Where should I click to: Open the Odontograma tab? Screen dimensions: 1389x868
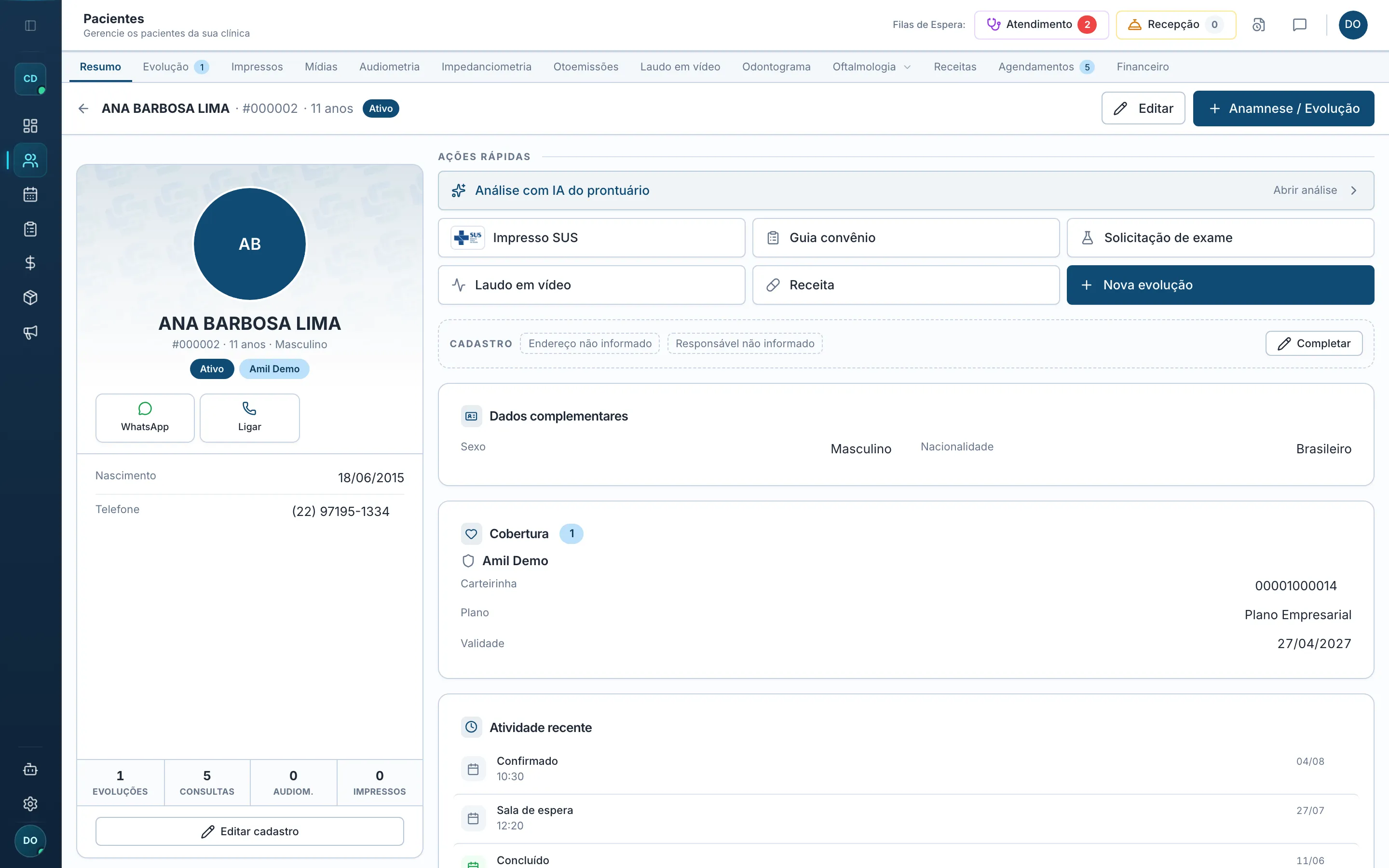click(x=776, y=67)
